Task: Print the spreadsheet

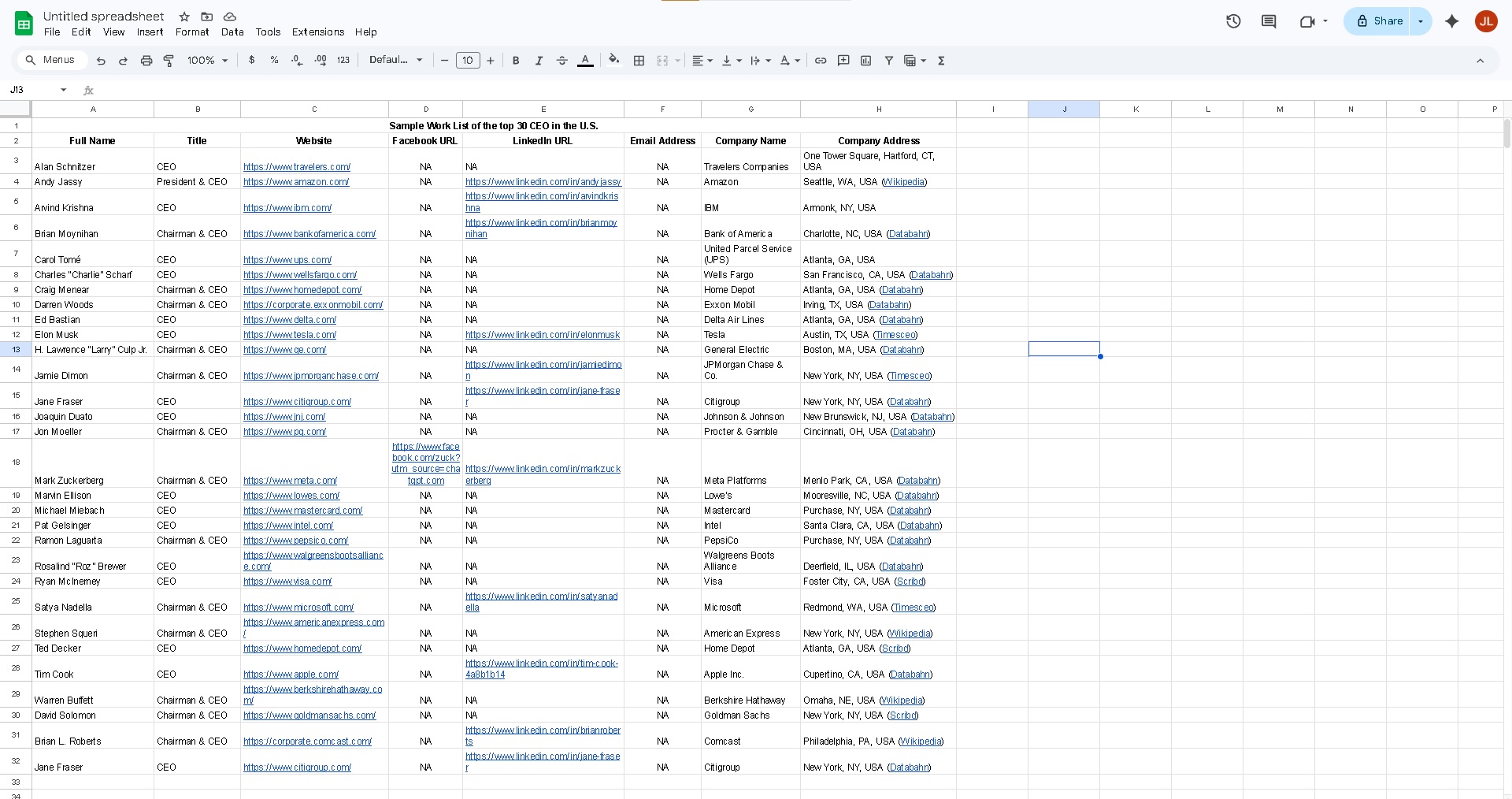Action: 146,61
